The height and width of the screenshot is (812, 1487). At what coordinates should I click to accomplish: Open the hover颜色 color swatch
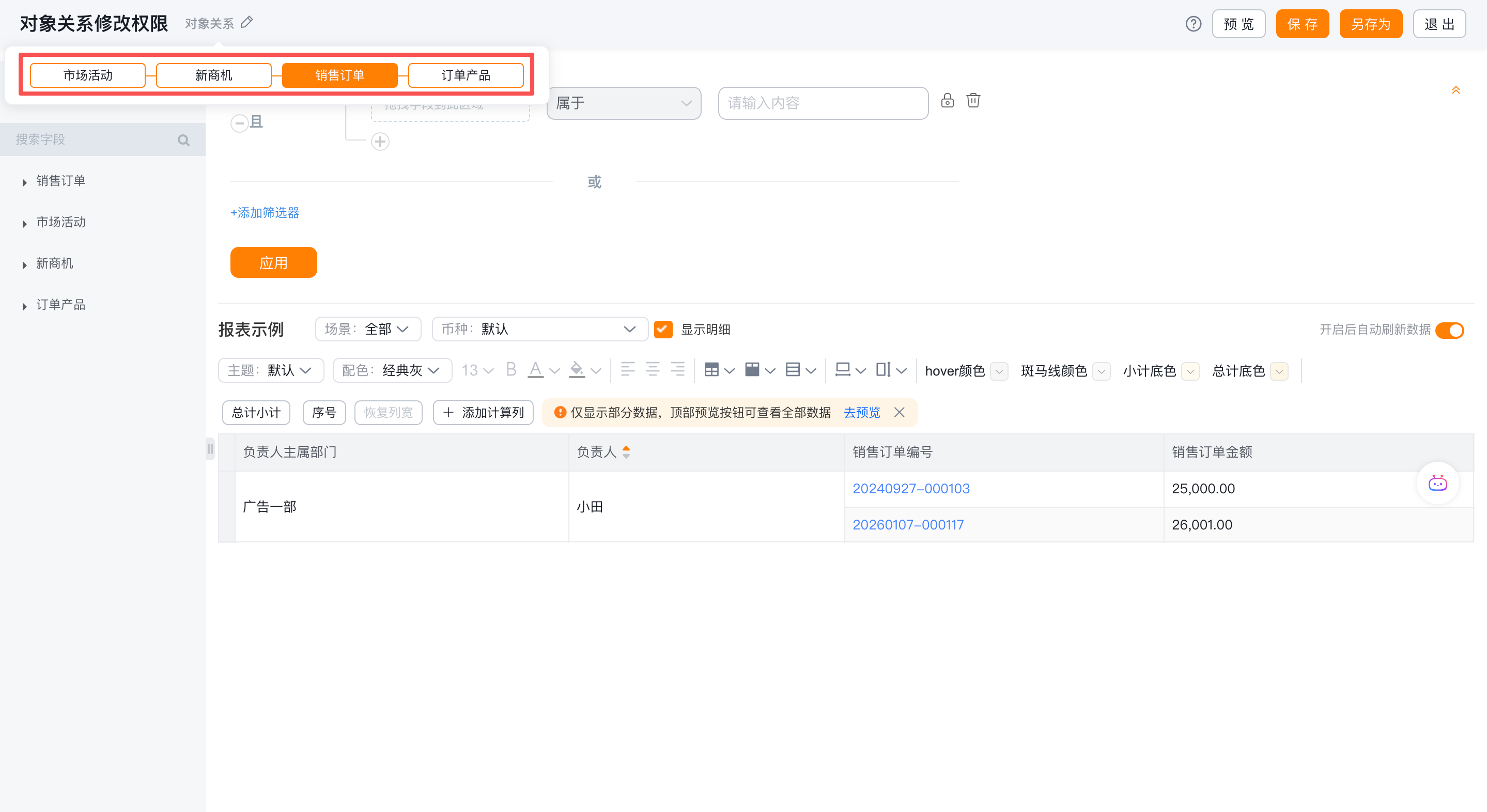pyautogui.click(x=999, y=371)
